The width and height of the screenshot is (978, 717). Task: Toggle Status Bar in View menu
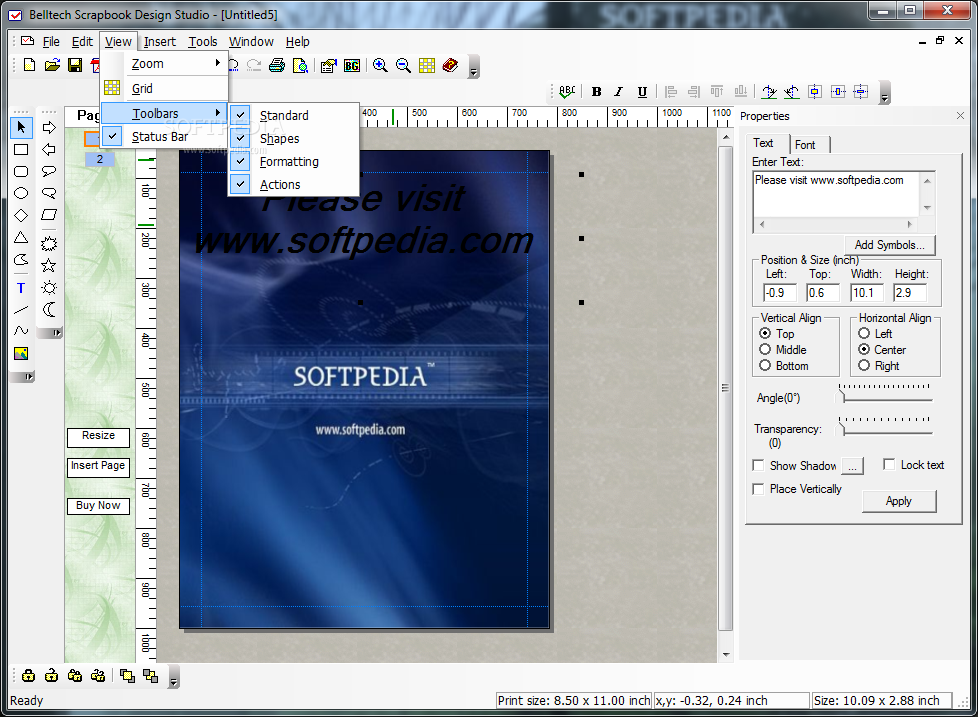click(x=164, y=137)
